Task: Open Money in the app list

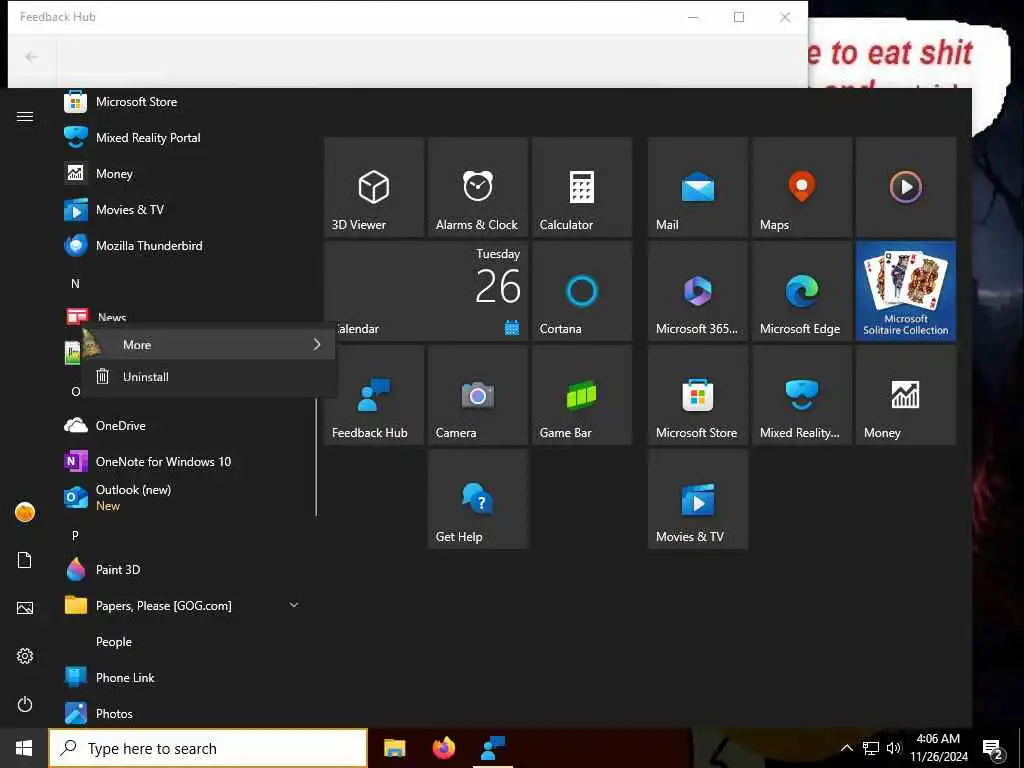Action: coord(183,174)
